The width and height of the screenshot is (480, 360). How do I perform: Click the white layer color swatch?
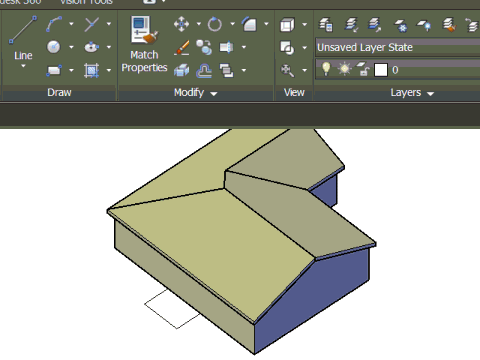click(x=381, y=70)
